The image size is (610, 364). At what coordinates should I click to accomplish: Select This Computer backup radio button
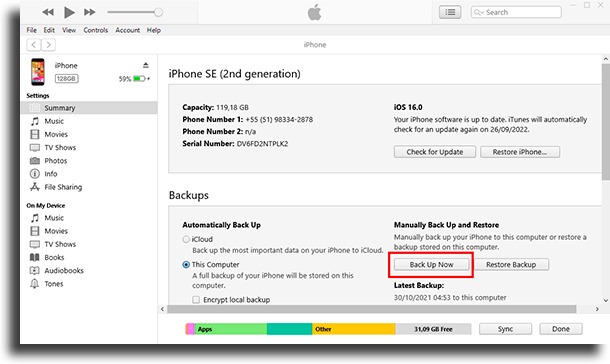click(x=186, y=264)
